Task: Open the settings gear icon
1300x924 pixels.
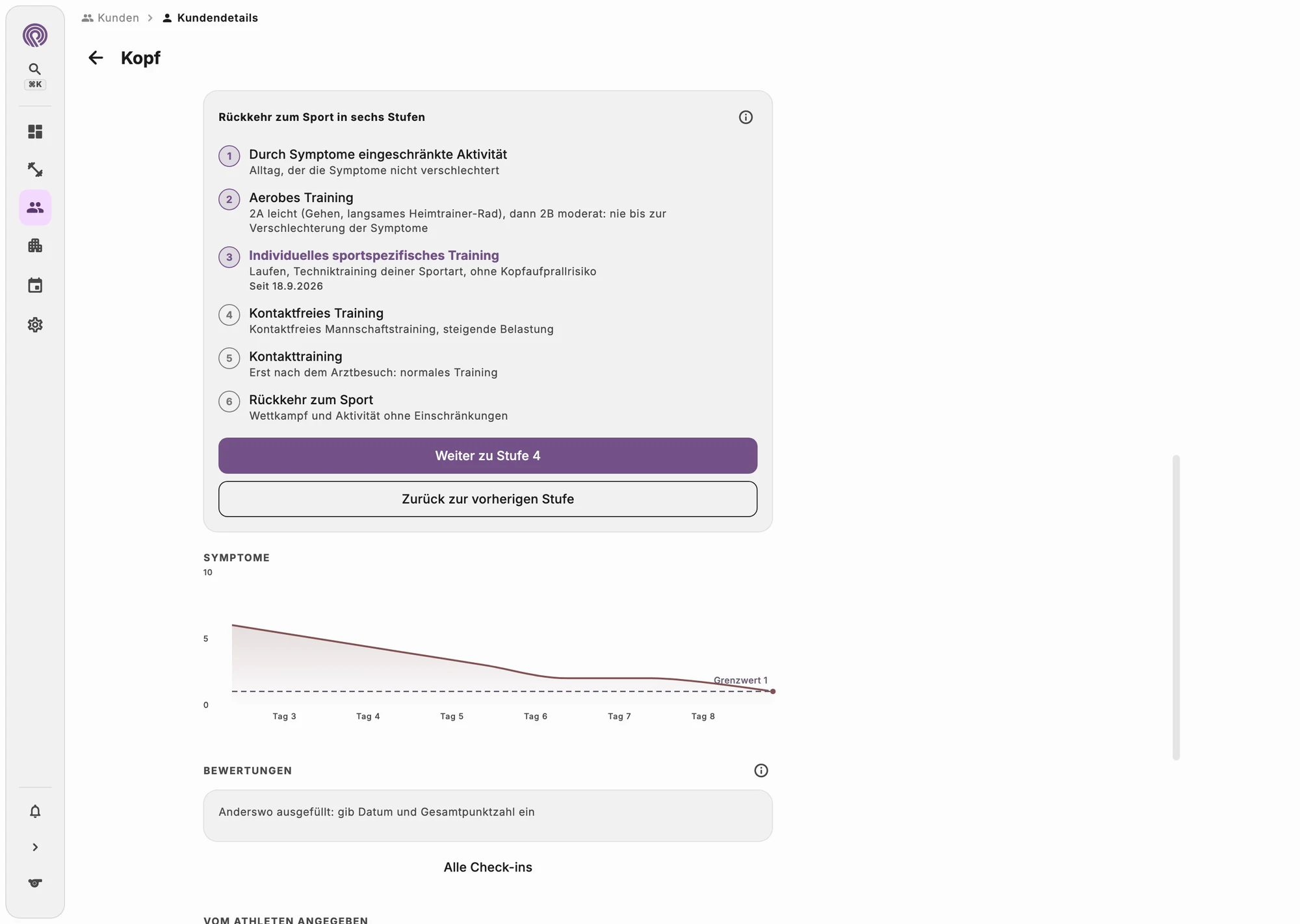Action: click(35, 324)
